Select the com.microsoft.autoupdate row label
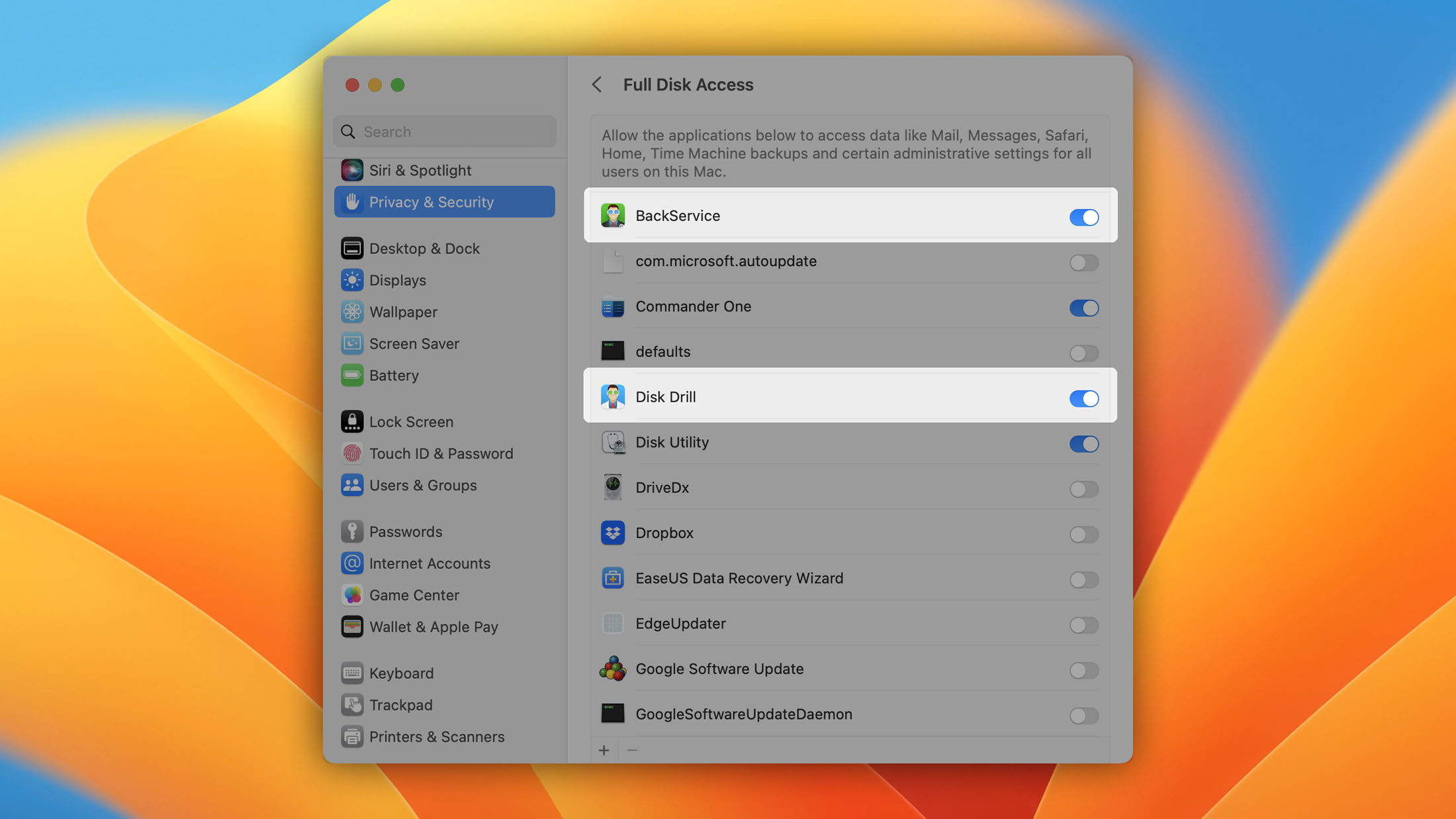1456x819 pixels. [x=726, y=261]
